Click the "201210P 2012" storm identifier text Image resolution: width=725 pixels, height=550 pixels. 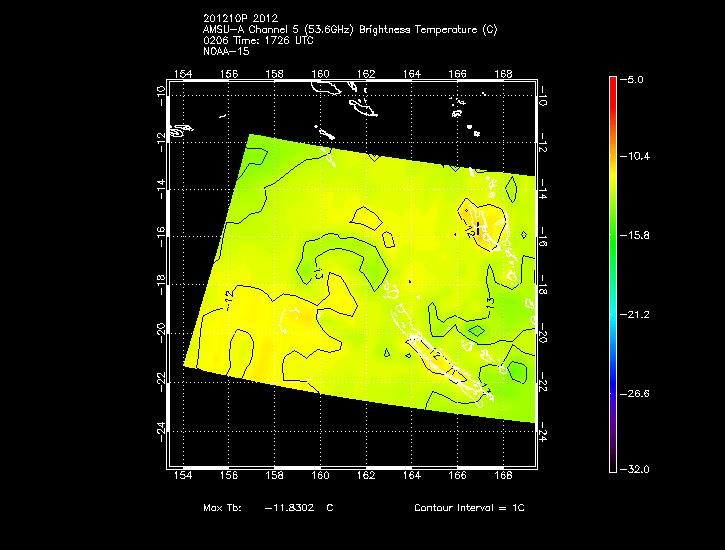(x=235, y=19)
